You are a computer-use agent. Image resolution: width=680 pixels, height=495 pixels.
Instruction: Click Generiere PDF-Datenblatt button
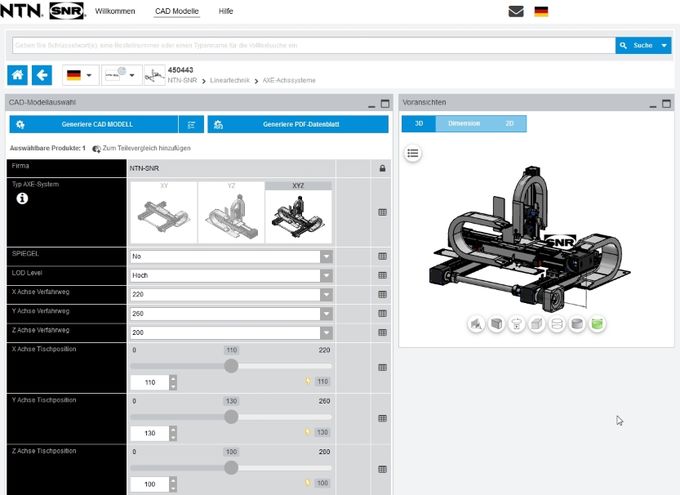pos(298,124)
